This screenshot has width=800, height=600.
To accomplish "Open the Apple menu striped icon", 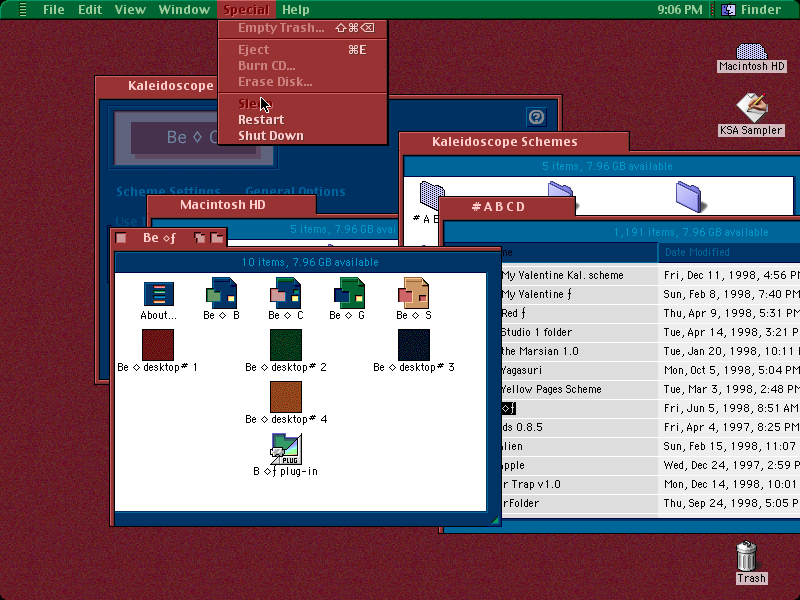I will 22,9.
